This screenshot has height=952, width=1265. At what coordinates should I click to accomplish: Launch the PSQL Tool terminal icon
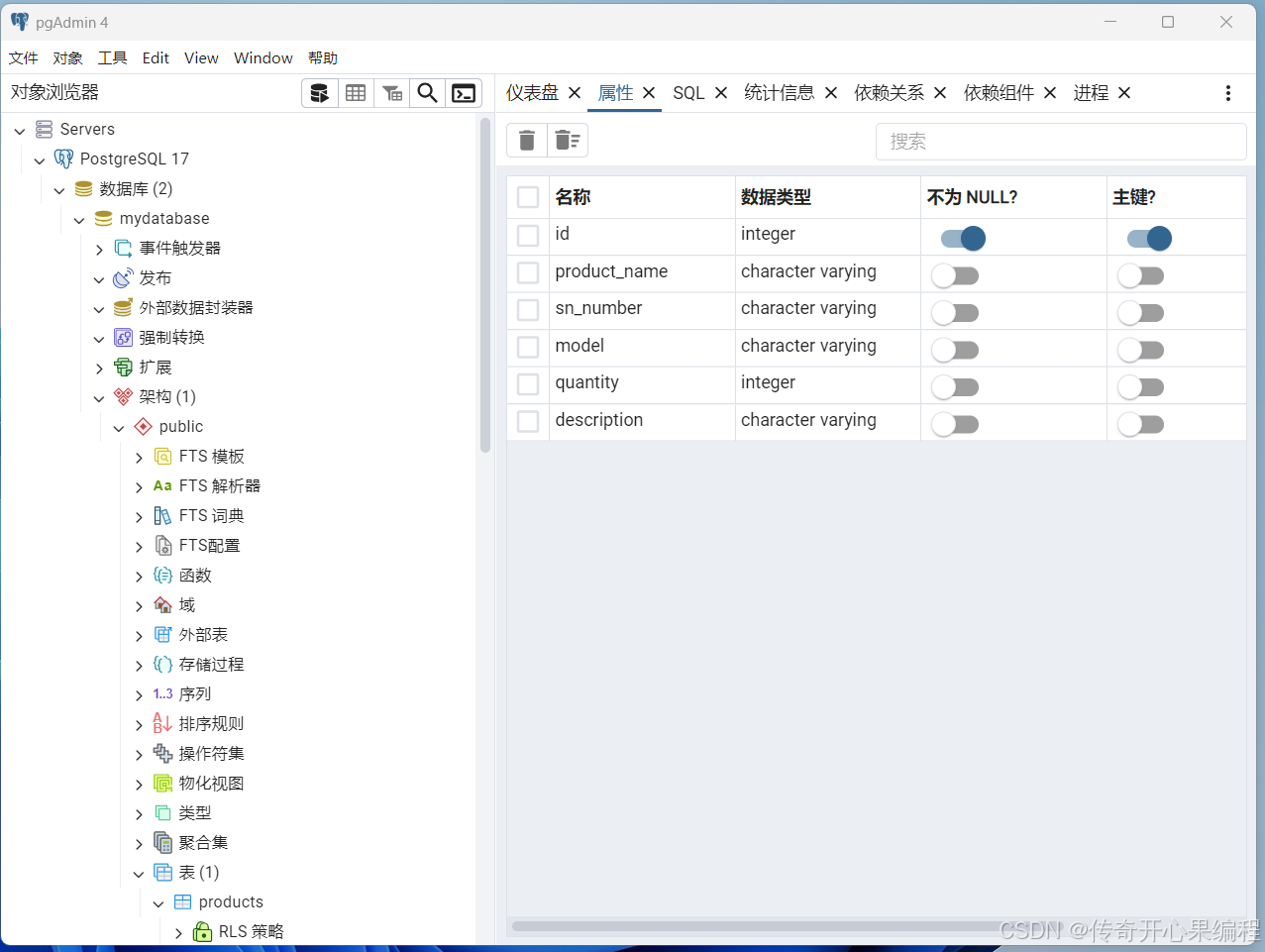[463, 93]
